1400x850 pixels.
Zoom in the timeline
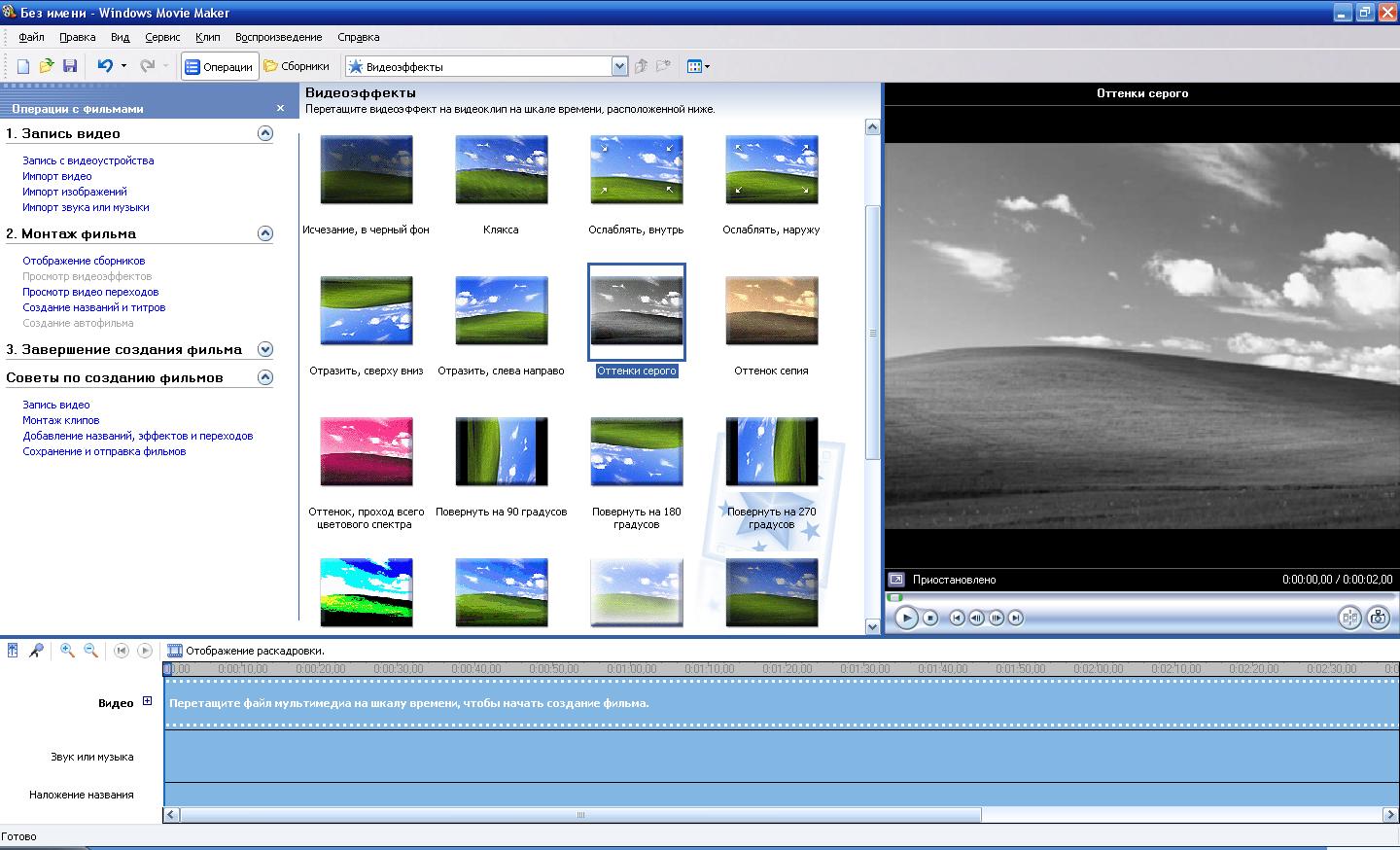point(67,651)
